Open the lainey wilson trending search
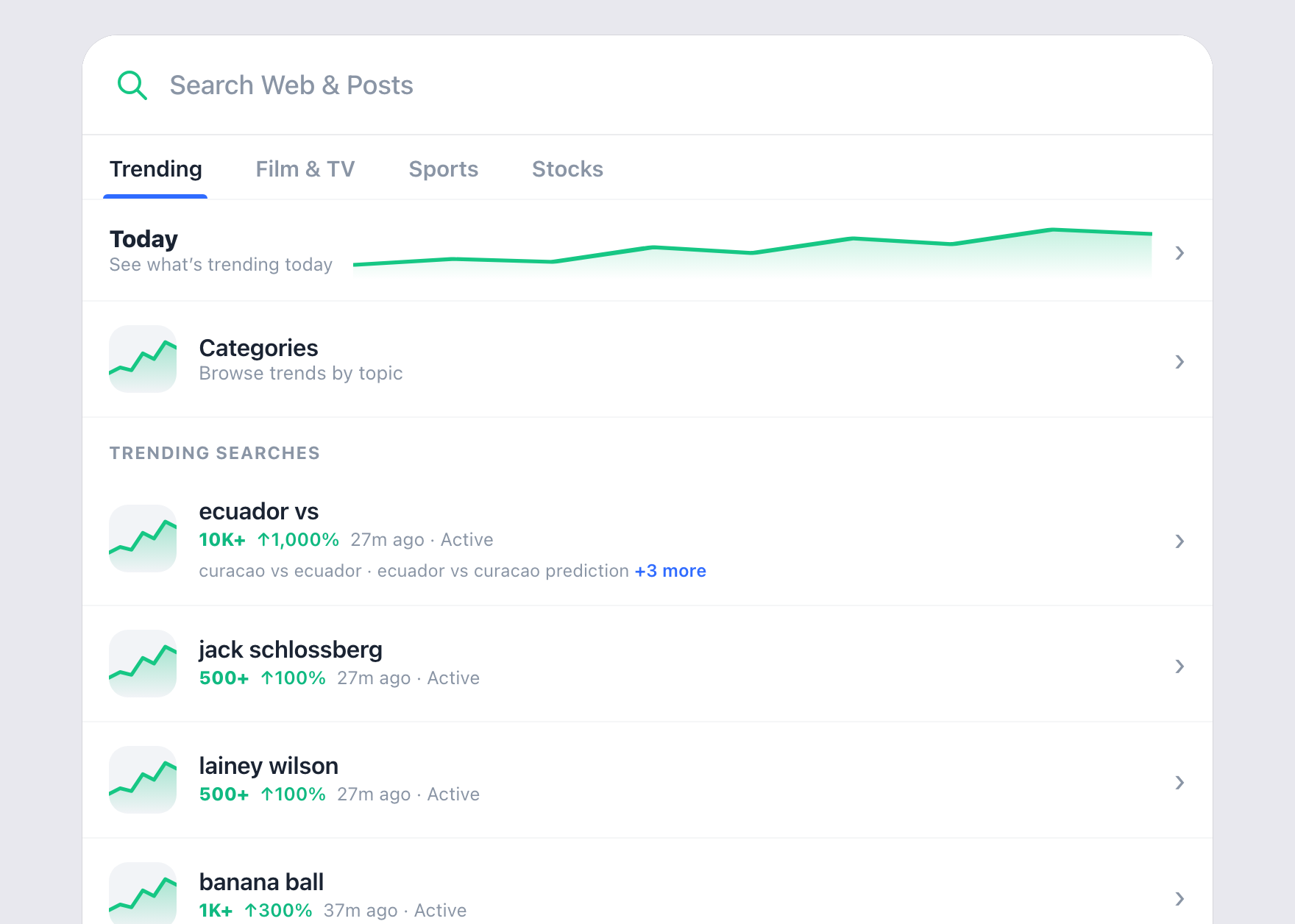Image resolution: width=1295 pixels, height=924 pixels. click(647, 781)
